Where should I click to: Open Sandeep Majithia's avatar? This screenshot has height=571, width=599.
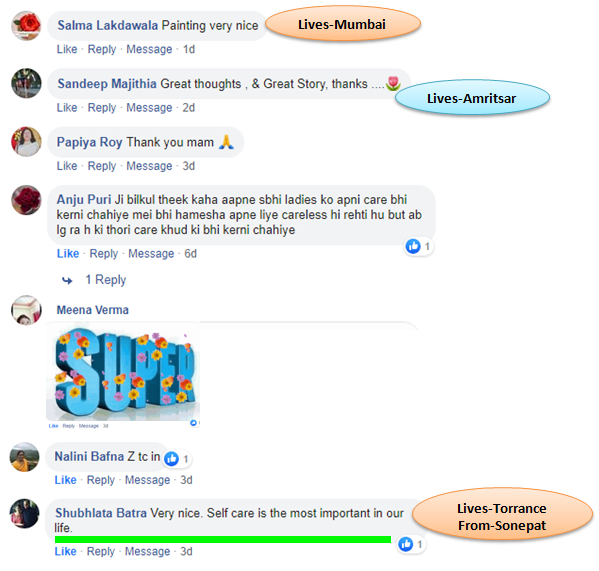(x=26, y=83)
